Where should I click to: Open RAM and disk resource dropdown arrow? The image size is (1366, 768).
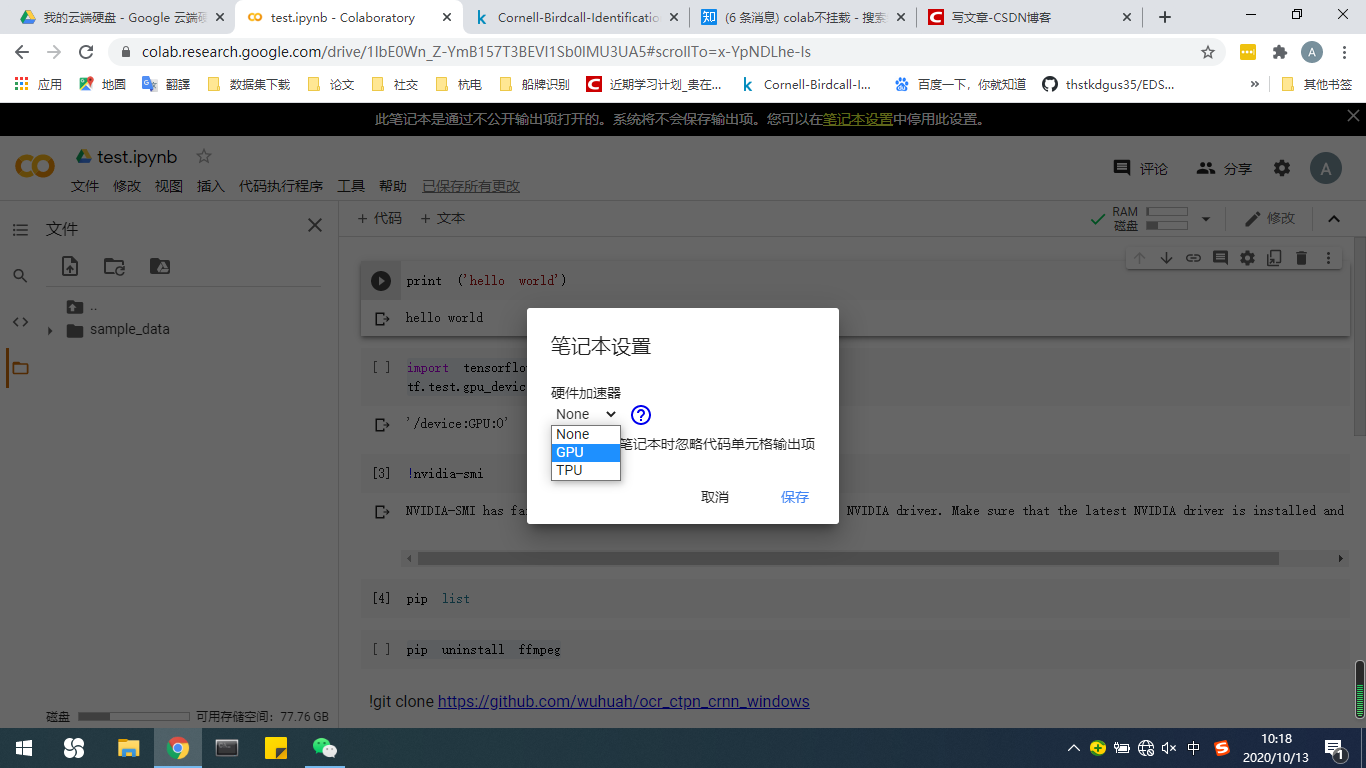coord(1206,219)
